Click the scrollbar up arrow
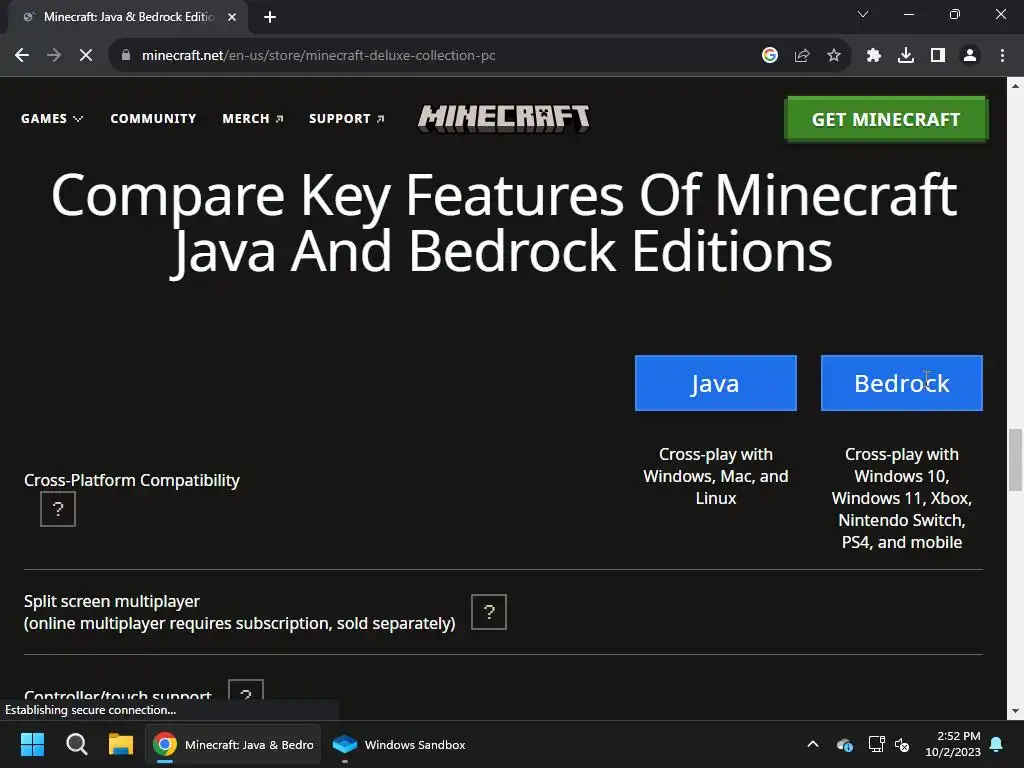1024x768 pixels. click(1016, 86)
